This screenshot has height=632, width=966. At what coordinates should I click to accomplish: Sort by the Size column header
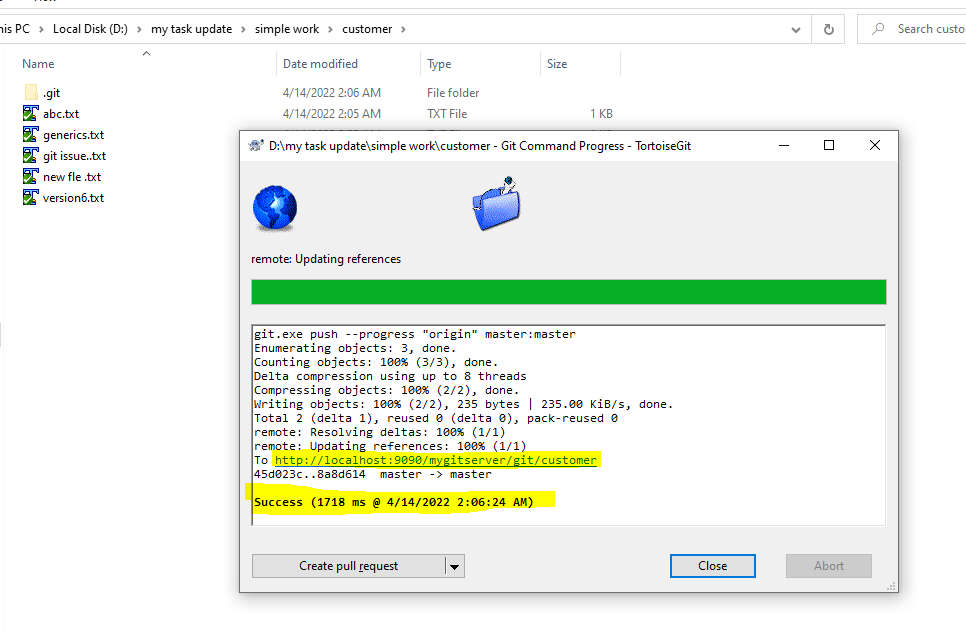[x=557, y=64]
